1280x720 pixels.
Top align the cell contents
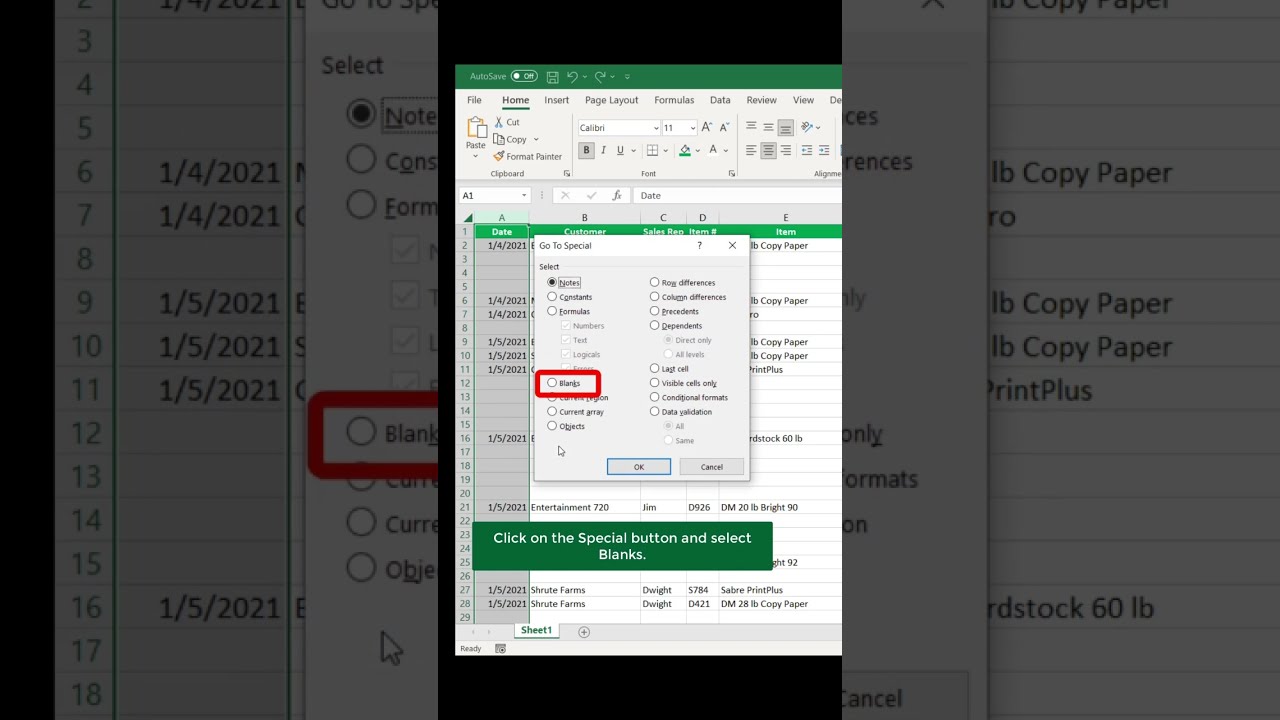(x=751, y=127)
